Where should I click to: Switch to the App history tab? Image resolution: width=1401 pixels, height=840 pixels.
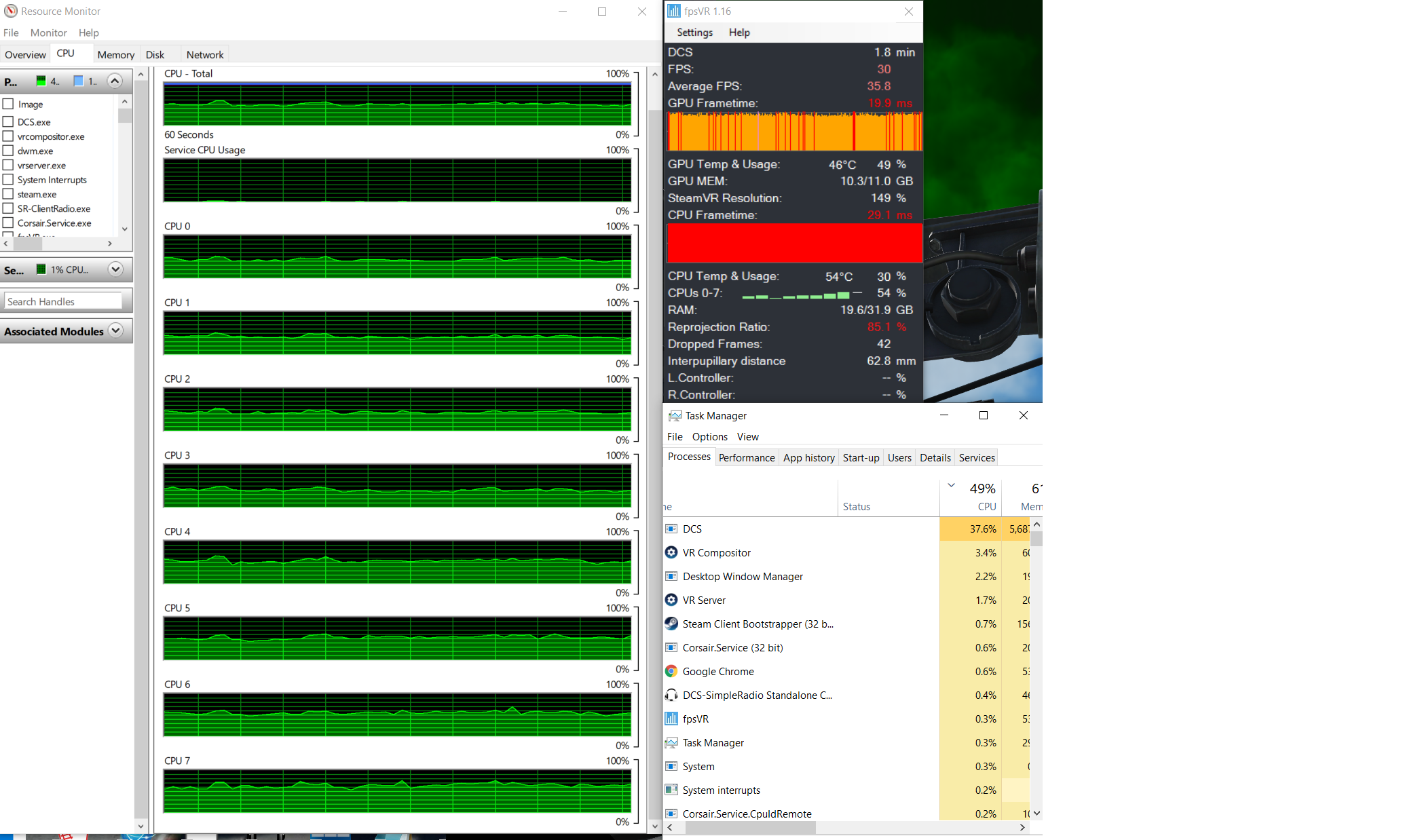click(x=809, y=458)
